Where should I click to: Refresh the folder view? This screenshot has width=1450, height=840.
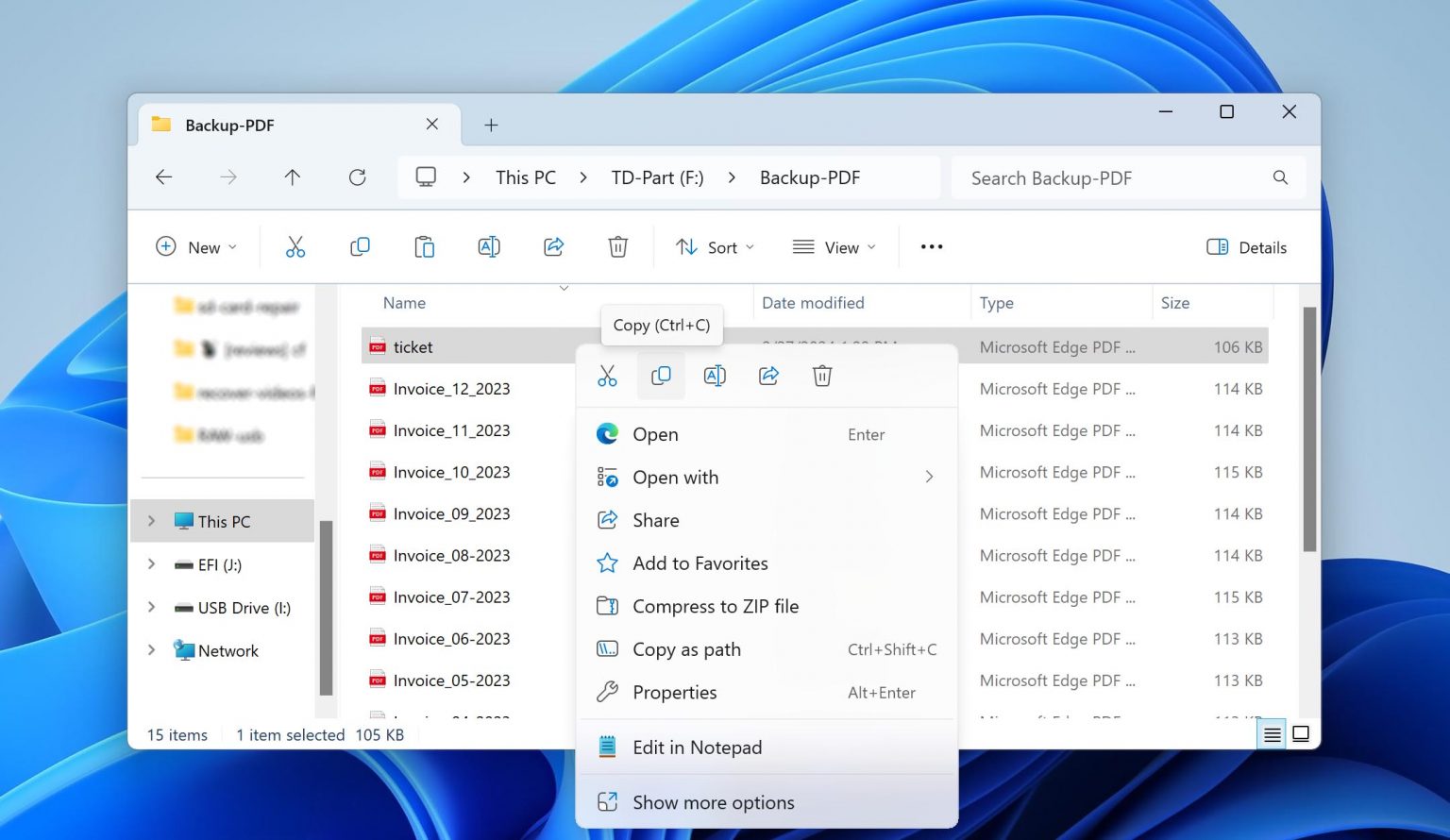pos(357,177)
